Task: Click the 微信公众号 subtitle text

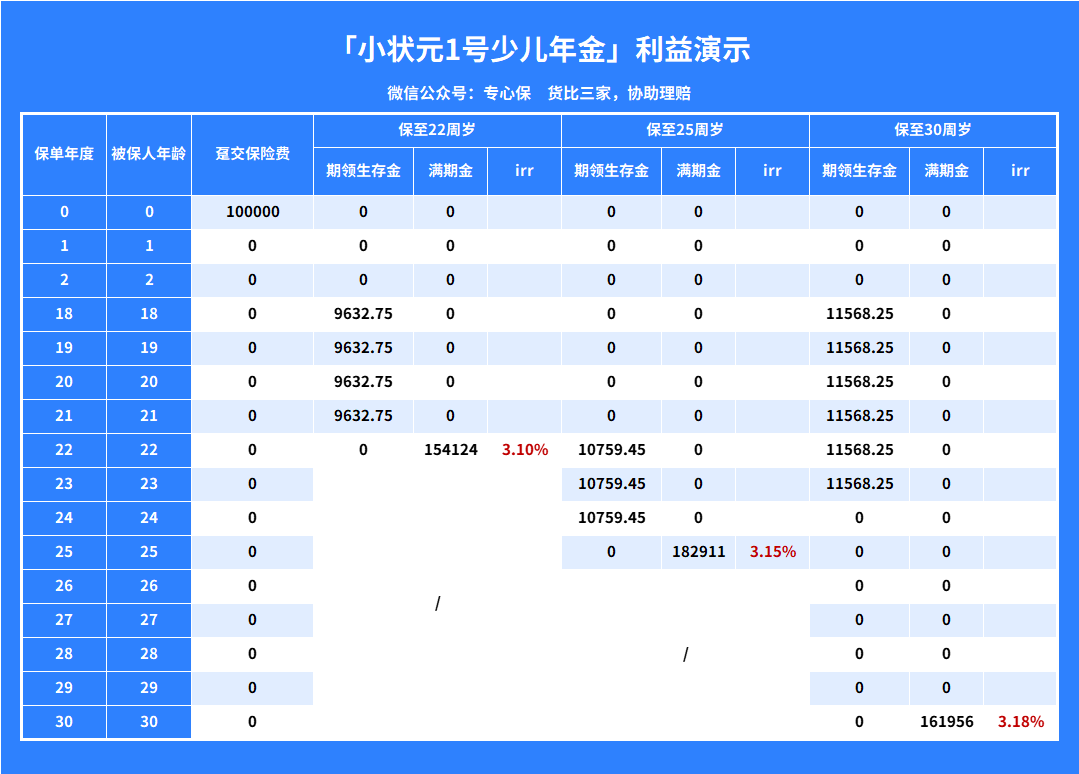Action: point(539,93)
